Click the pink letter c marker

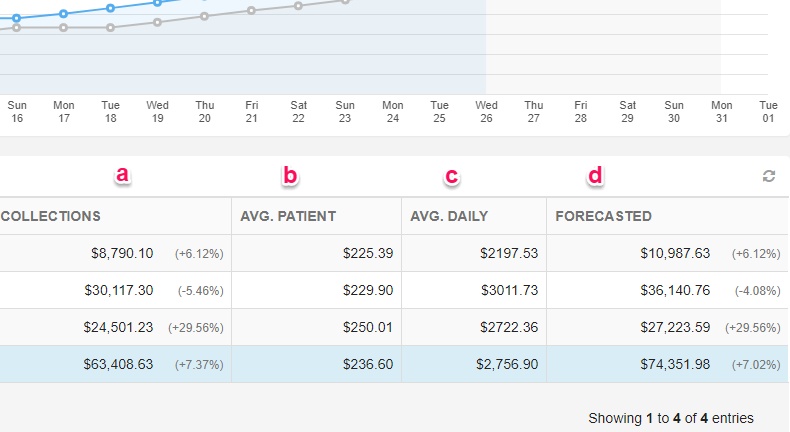click(x=451, y=176)
